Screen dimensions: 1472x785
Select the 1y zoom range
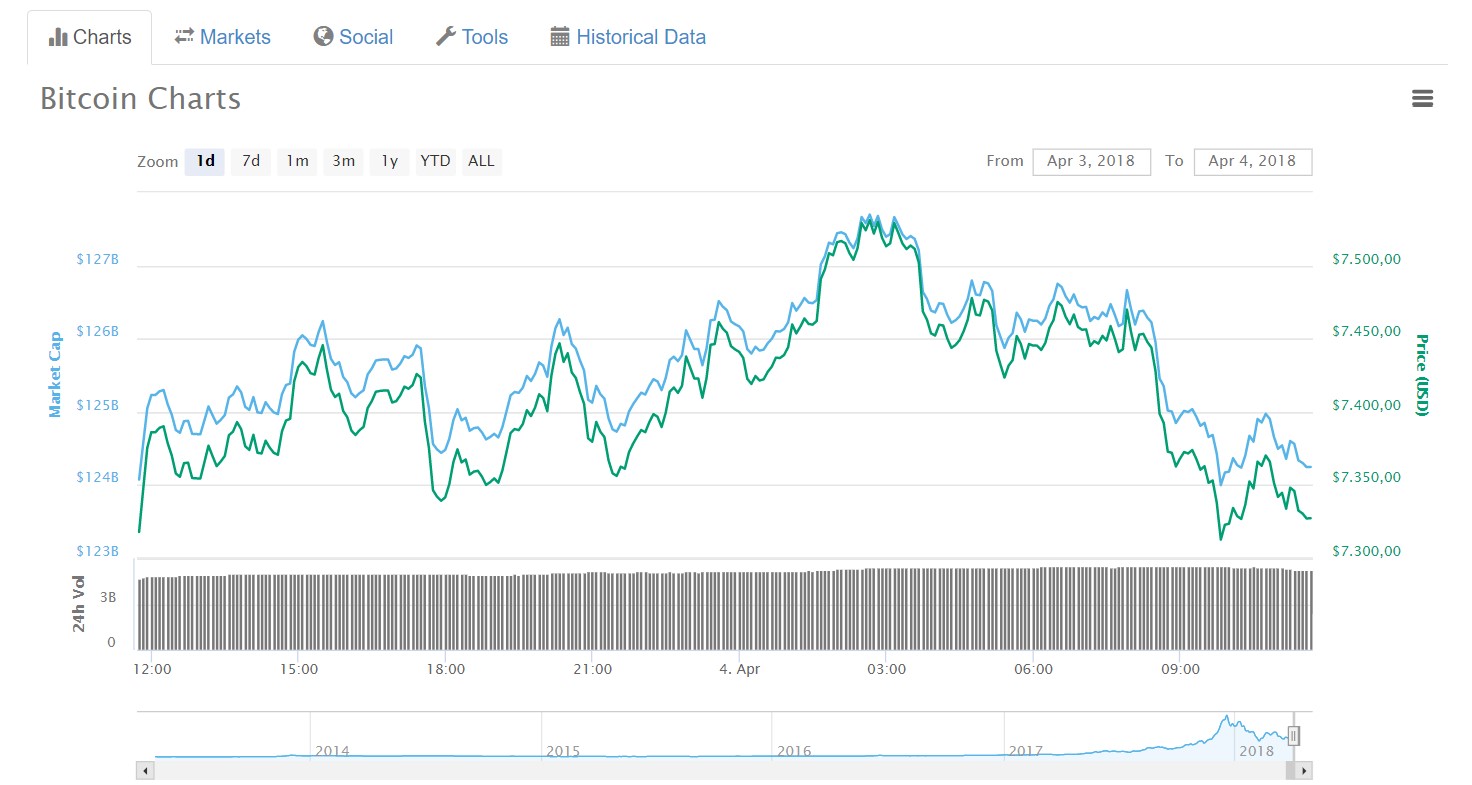390,161
